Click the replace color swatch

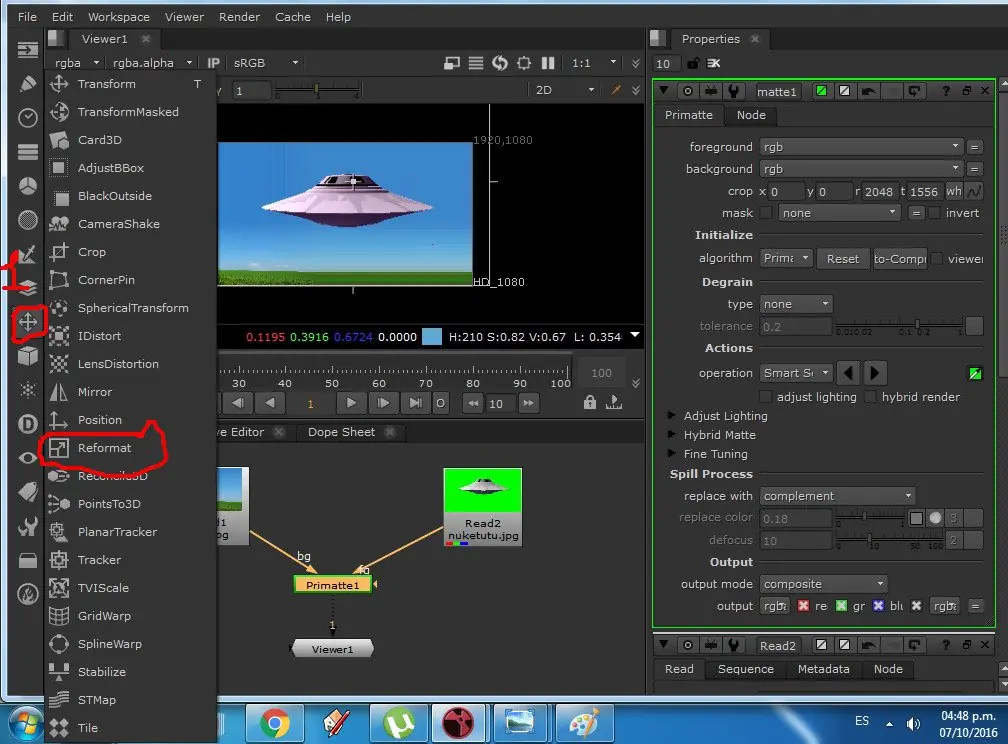pos(916,518)
